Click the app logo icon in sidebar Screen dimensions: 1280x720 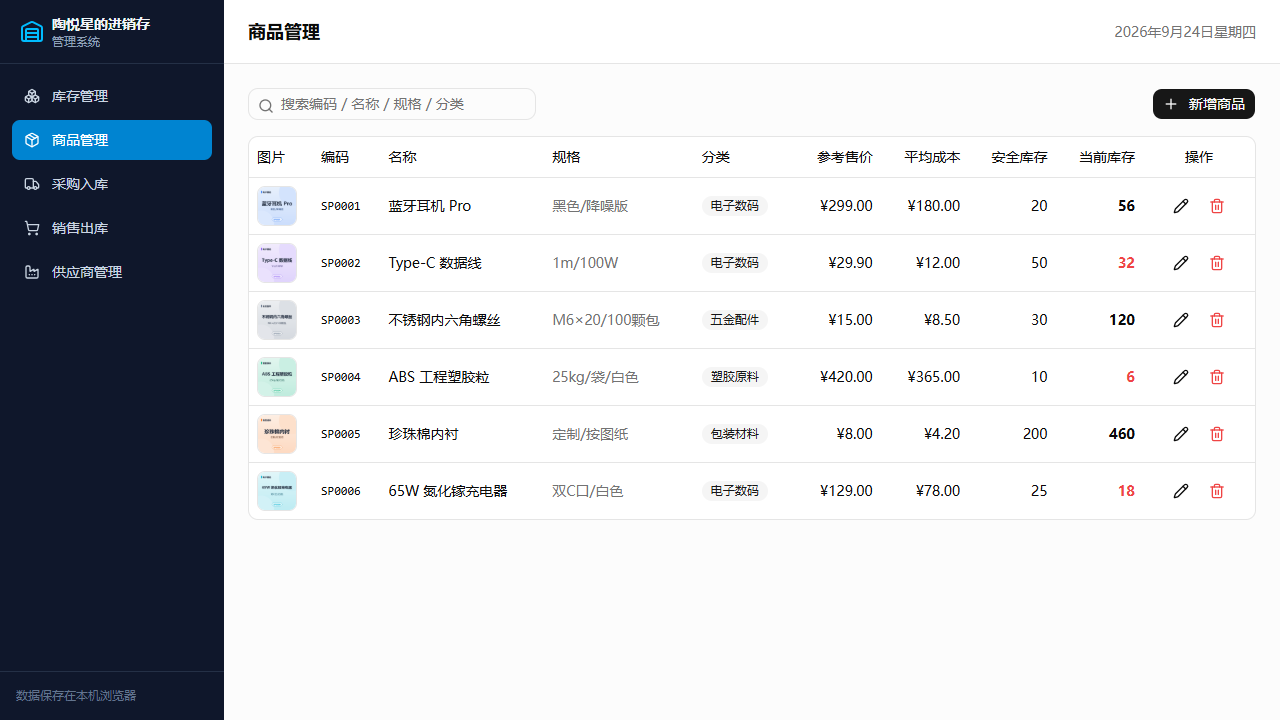pyautogui.click(x=32, y=32)
